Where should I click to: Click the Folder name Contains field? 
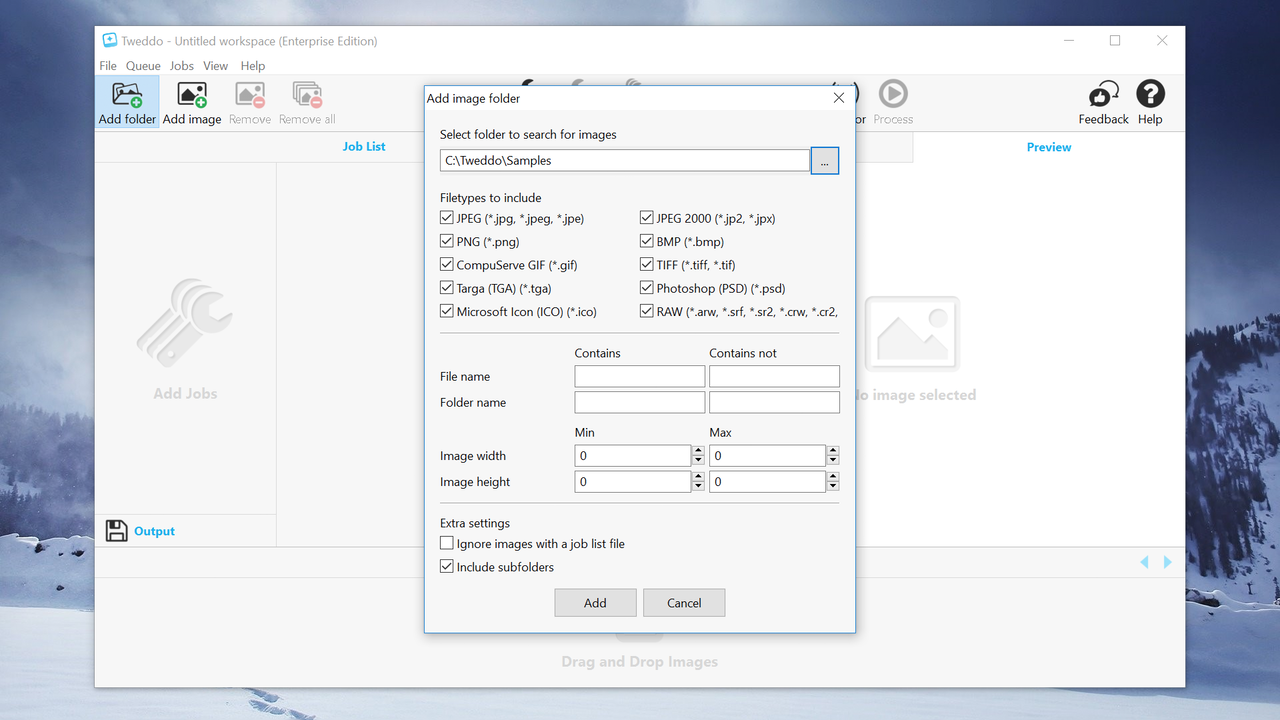(640, 402)
